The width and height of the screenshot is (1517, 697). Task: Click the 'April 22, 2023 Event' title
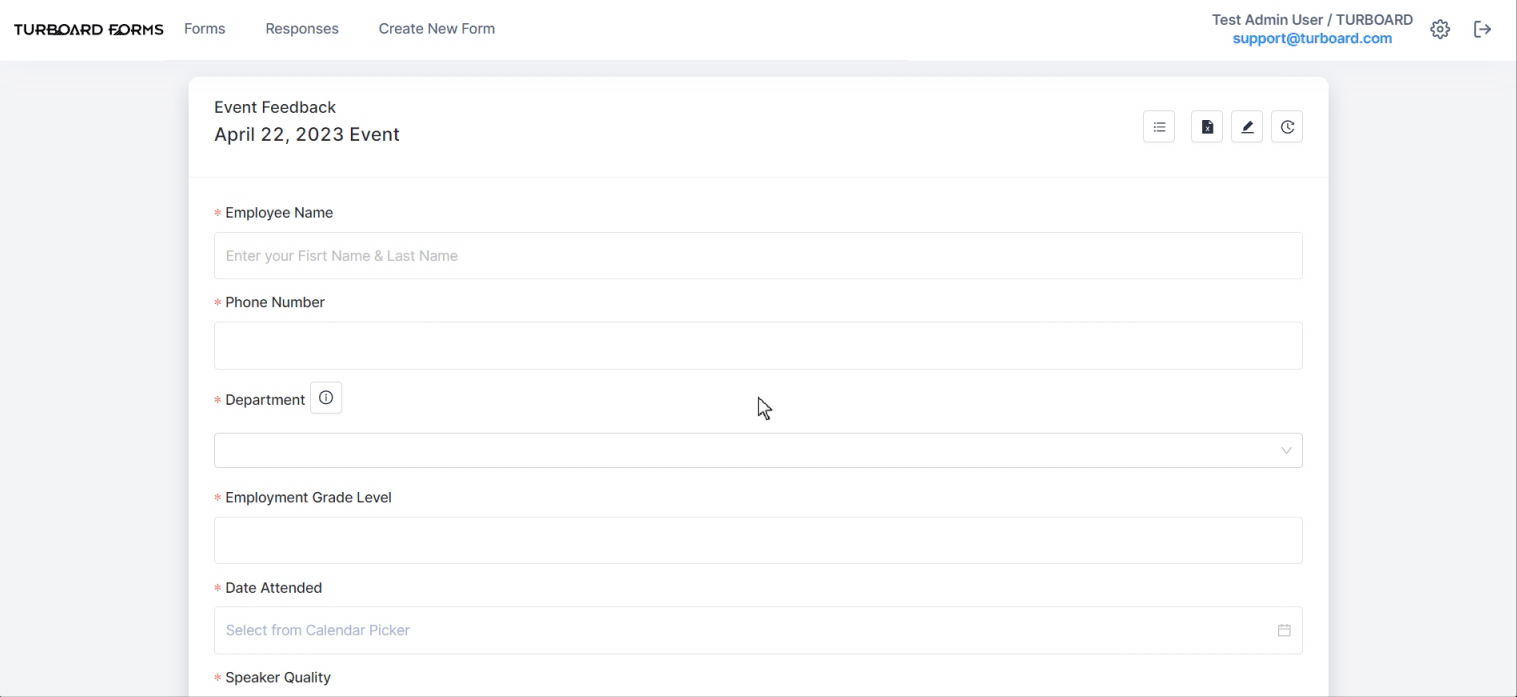pos(307,134)
